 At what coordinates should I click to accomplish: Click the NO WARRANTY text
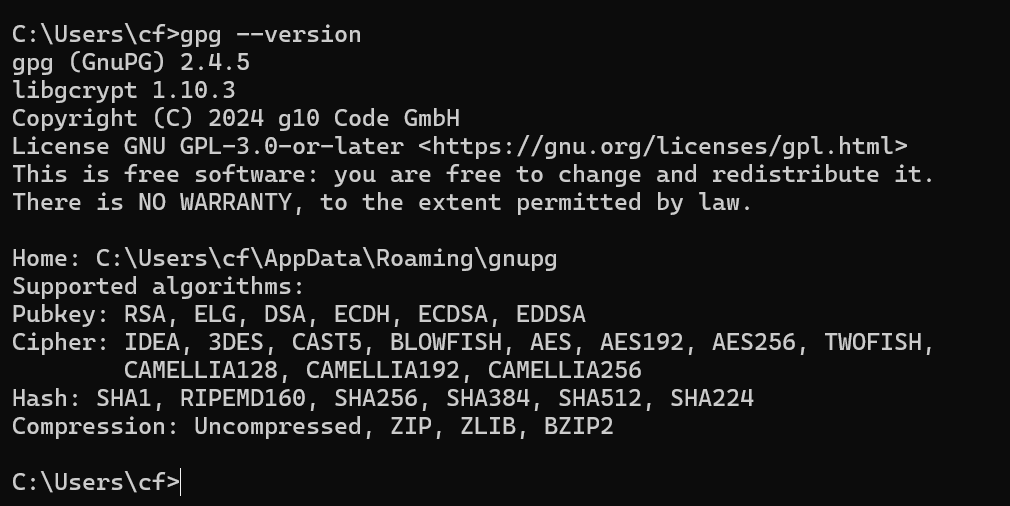pos(215,203)
